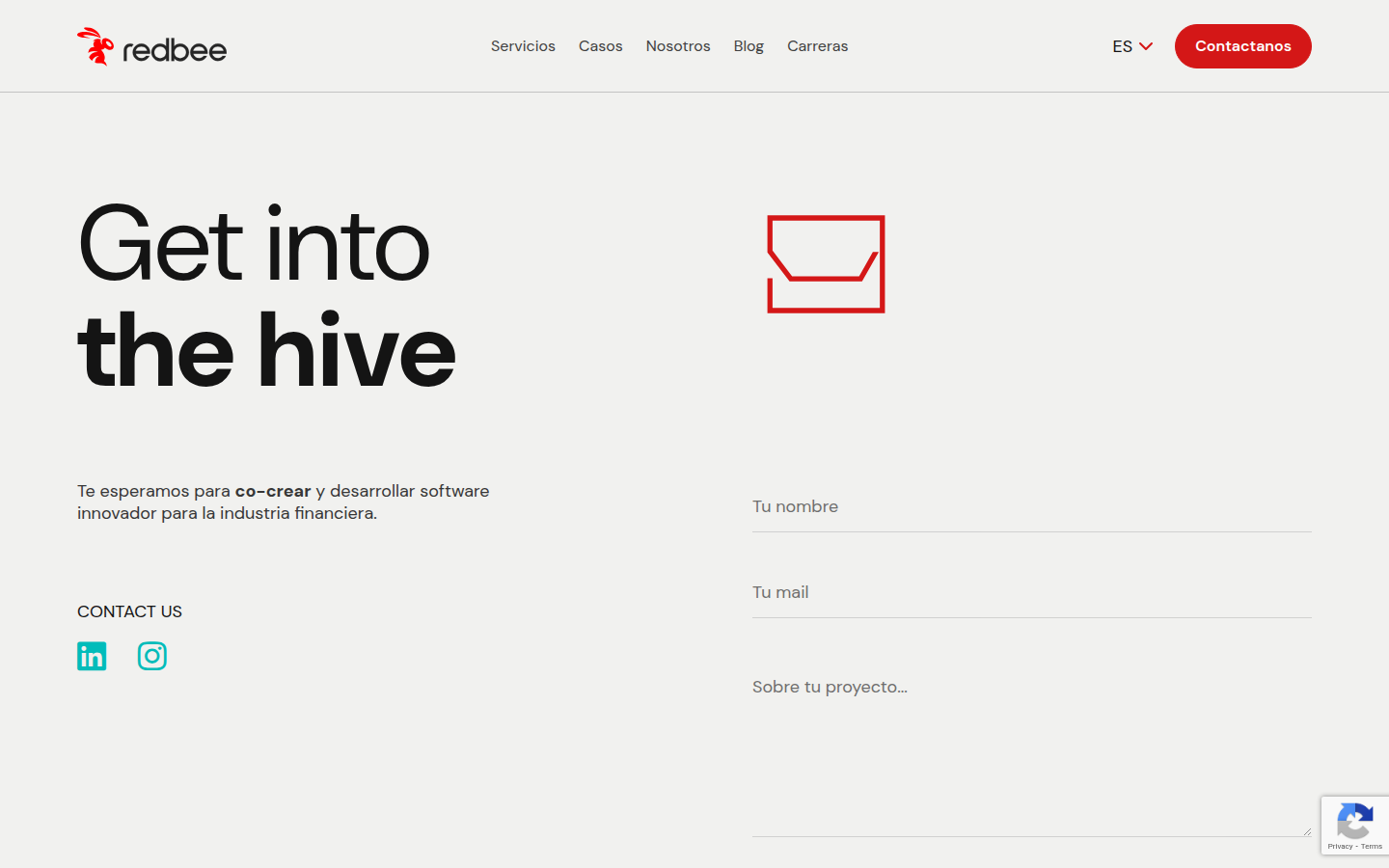Viewport: 1389px width, 868px height.
Task: Open the Servicios menu item
Action: [523, 46]
